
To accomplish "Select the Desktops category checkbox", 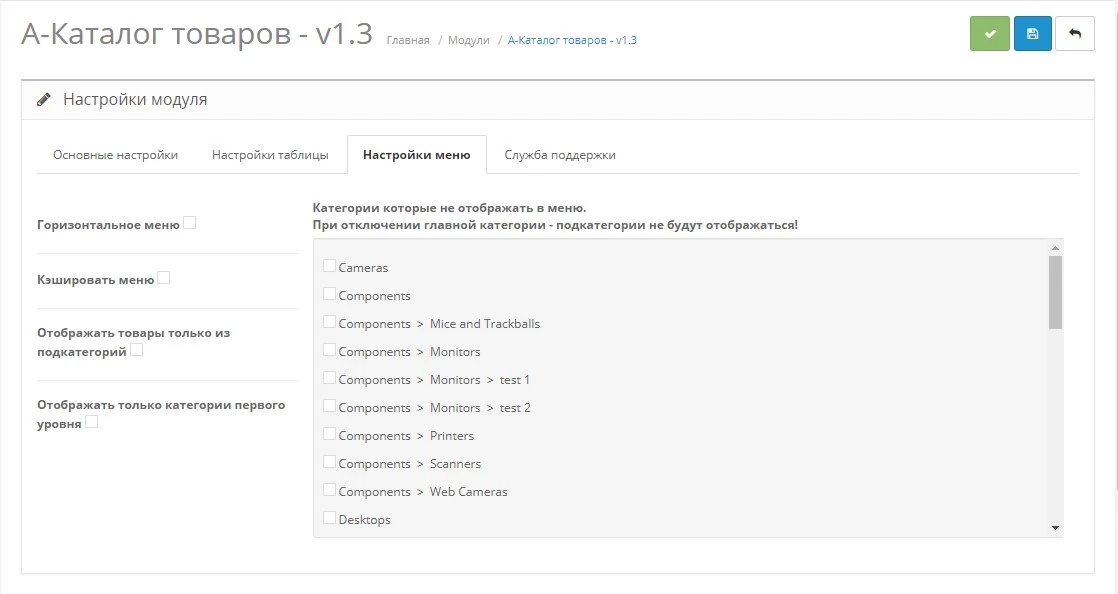I will pos(329,518).
